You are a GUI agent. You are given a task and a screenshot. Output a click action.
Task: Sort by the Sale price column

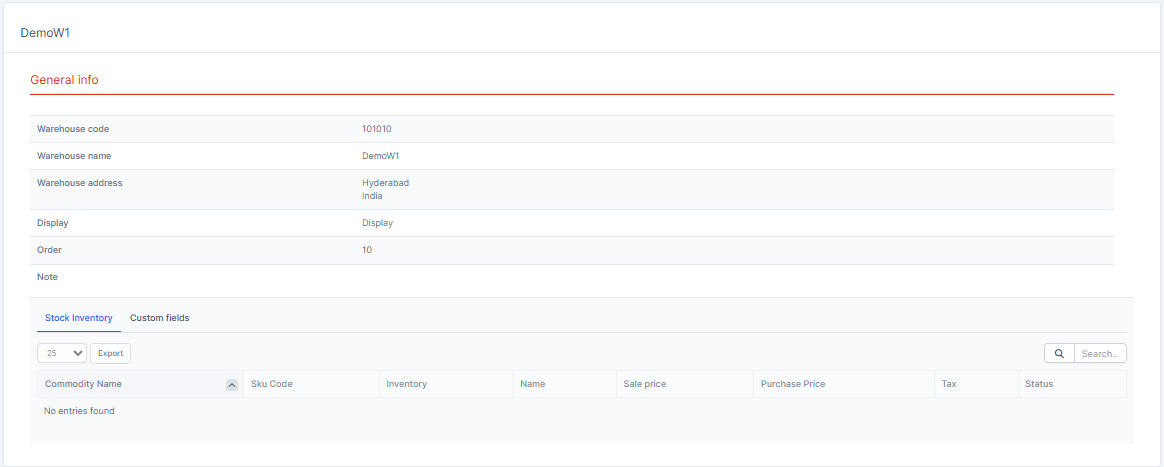(x=644, y=384)
